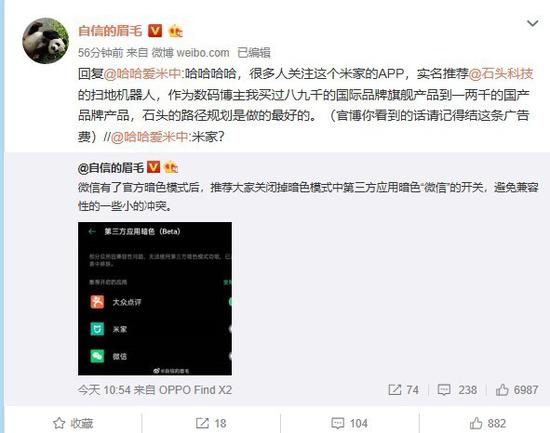The image size is (550, 433).
Task: Open first @哈哈爱米中 mention in reply
Action: pos(142,74)
